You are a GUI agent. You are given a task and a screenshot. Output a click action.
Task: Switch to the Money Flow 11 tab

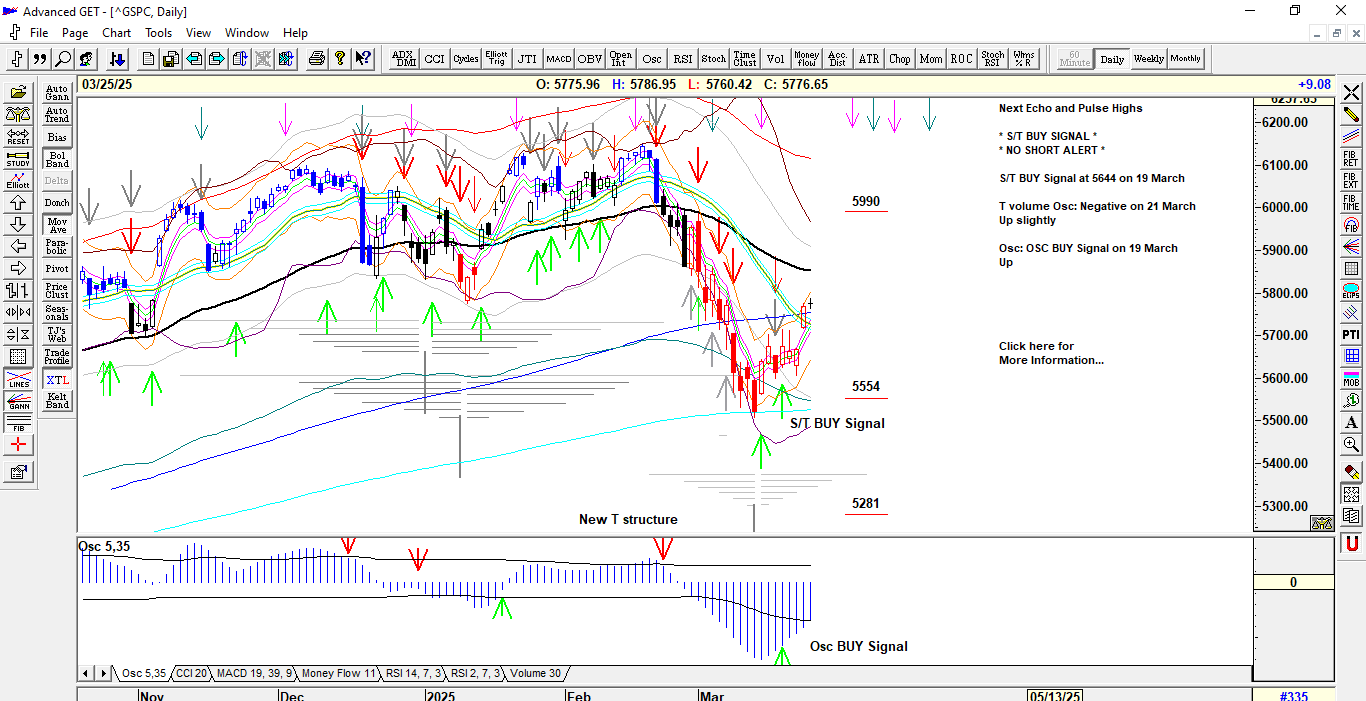[x=338, y=674]
